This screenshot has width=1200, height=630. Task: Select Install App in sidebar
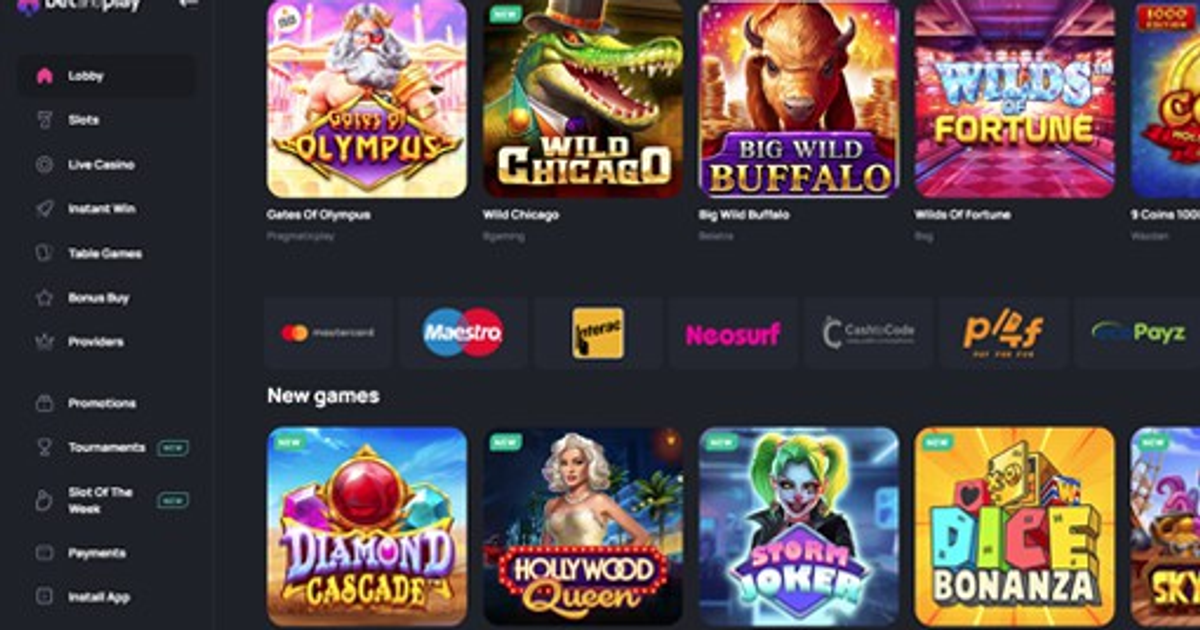[99, 597]
